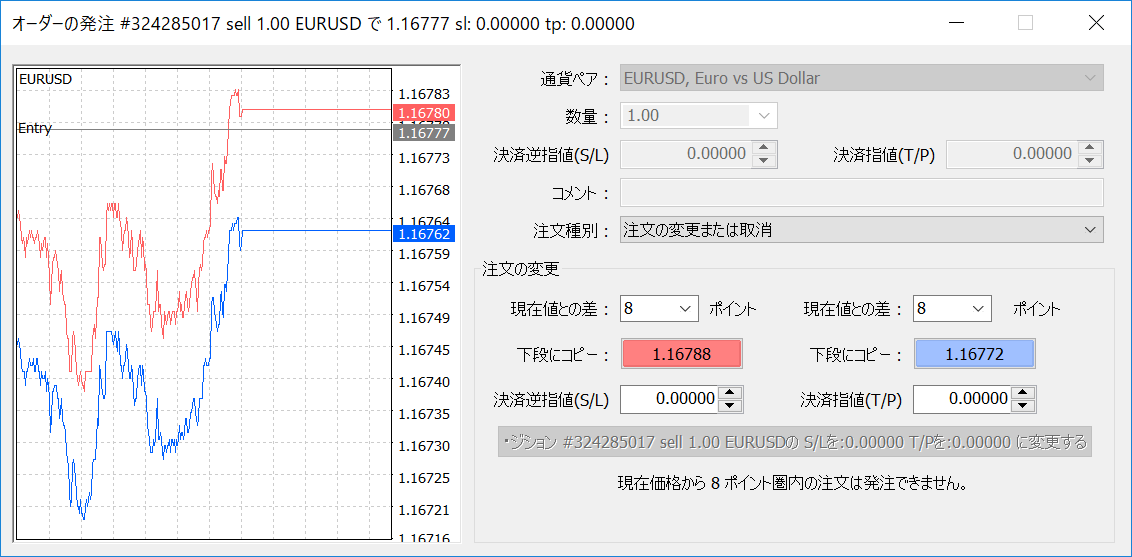This screenshot has height=557, width=1132.
Task: Open the 注文種別 order type dropdown
Action: (x=861, y=230)
